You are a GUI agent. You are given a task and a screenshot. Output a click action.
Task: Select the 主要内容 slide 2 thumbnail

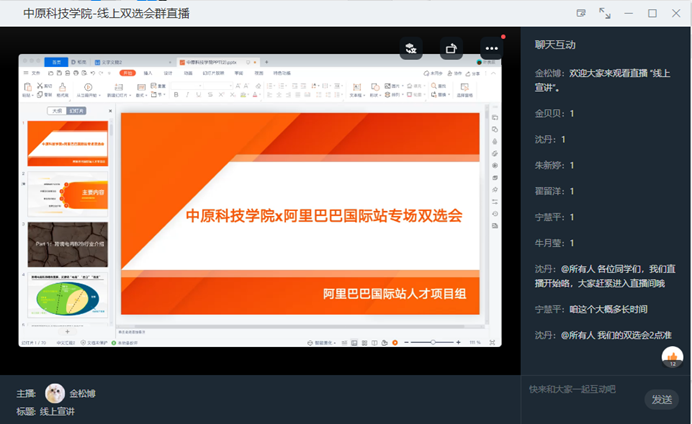[x=68, y=194]
